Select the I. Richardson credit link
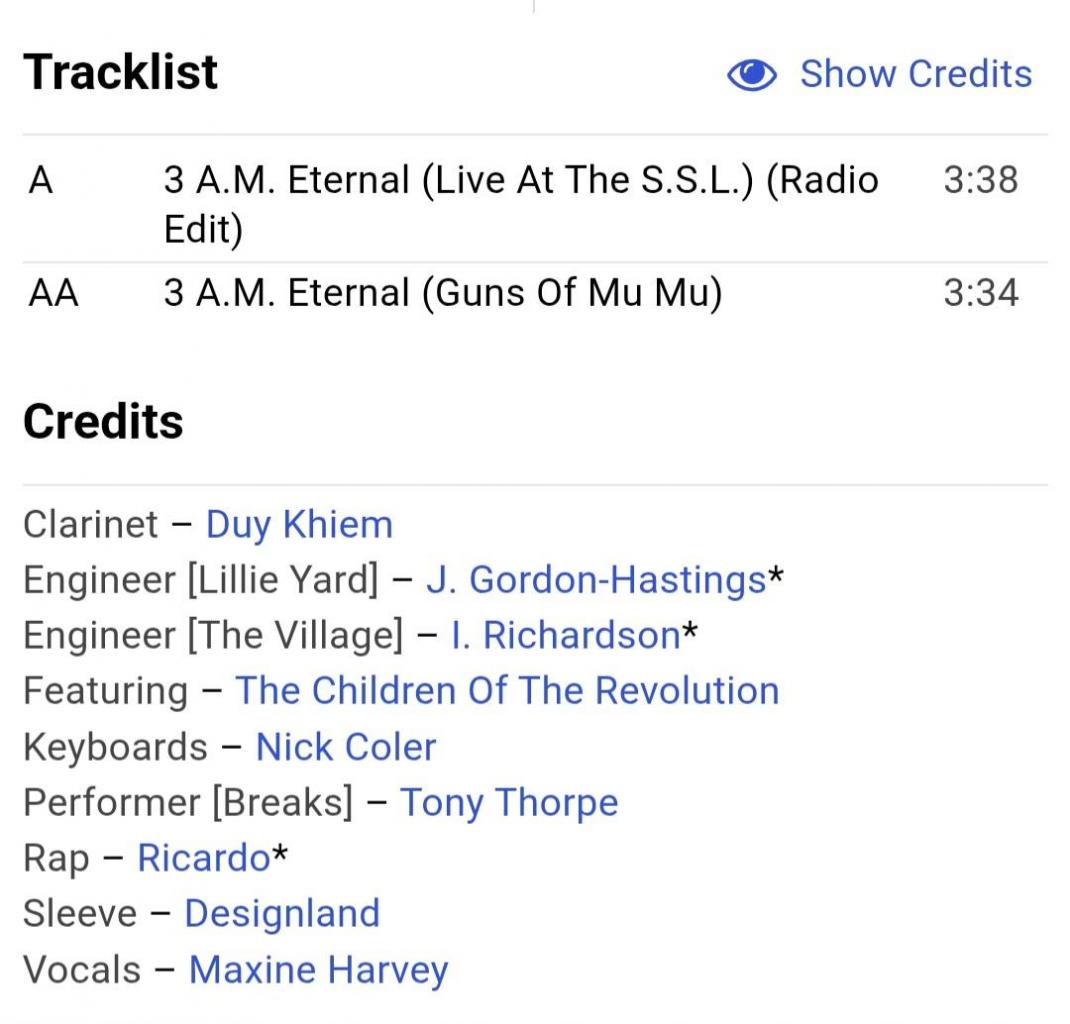This screenshot has width=1070, height=1024. [x=566, y=636]
